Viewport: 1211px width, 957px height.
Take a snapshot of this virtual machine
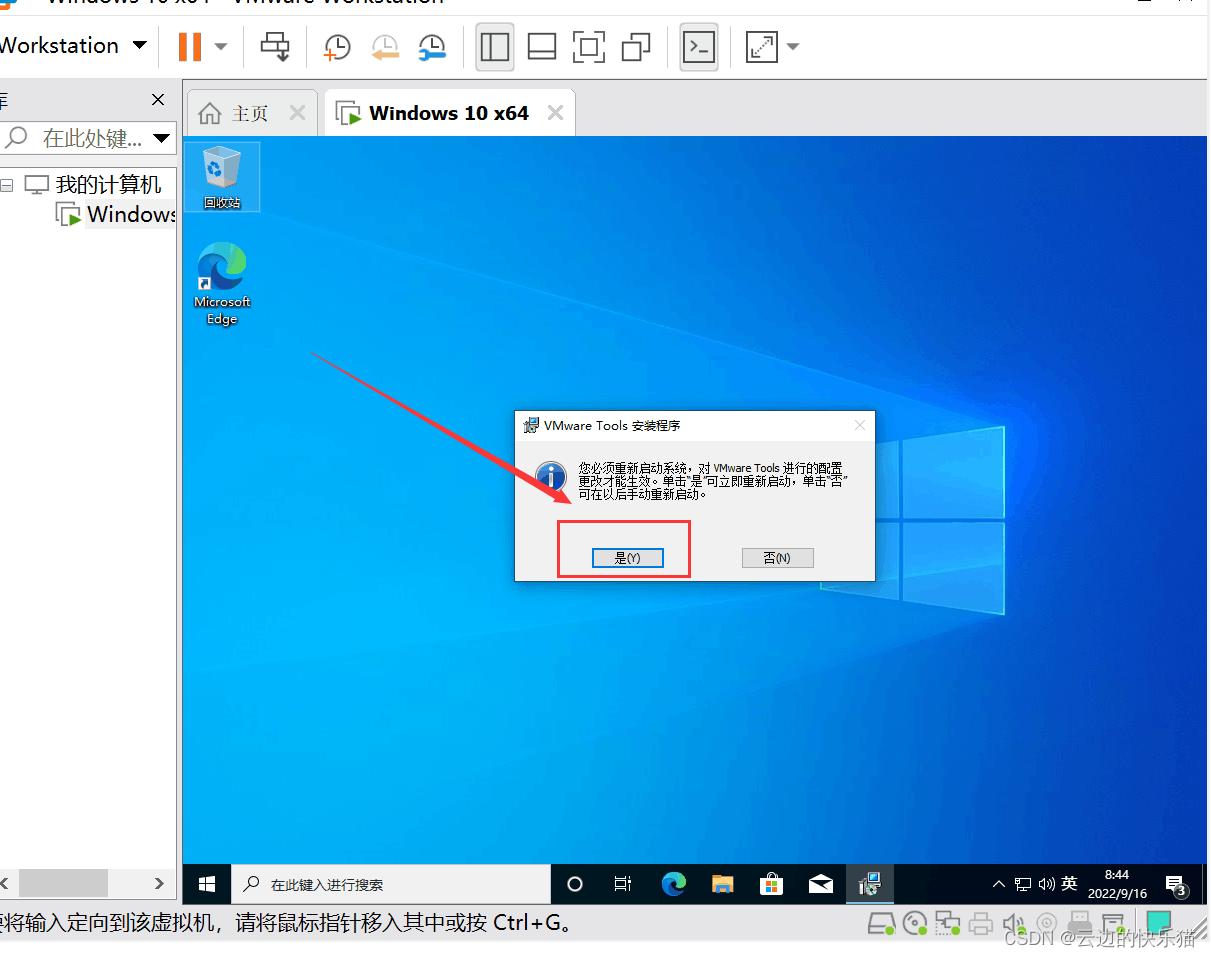(x=337, y=47)
